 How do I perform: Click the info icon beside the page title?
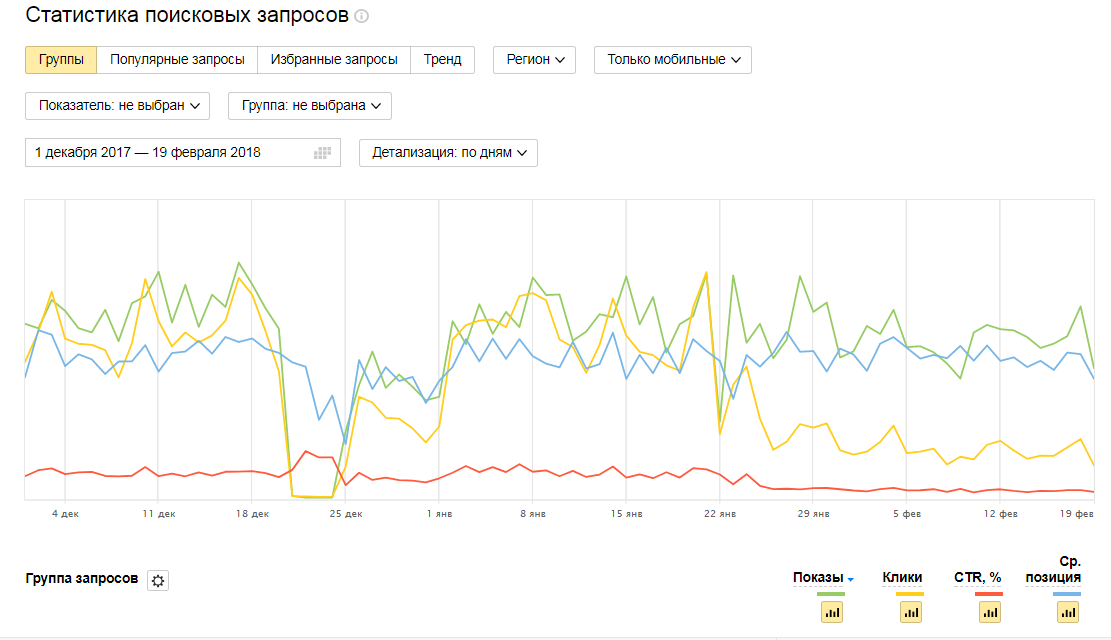point(362,16)
